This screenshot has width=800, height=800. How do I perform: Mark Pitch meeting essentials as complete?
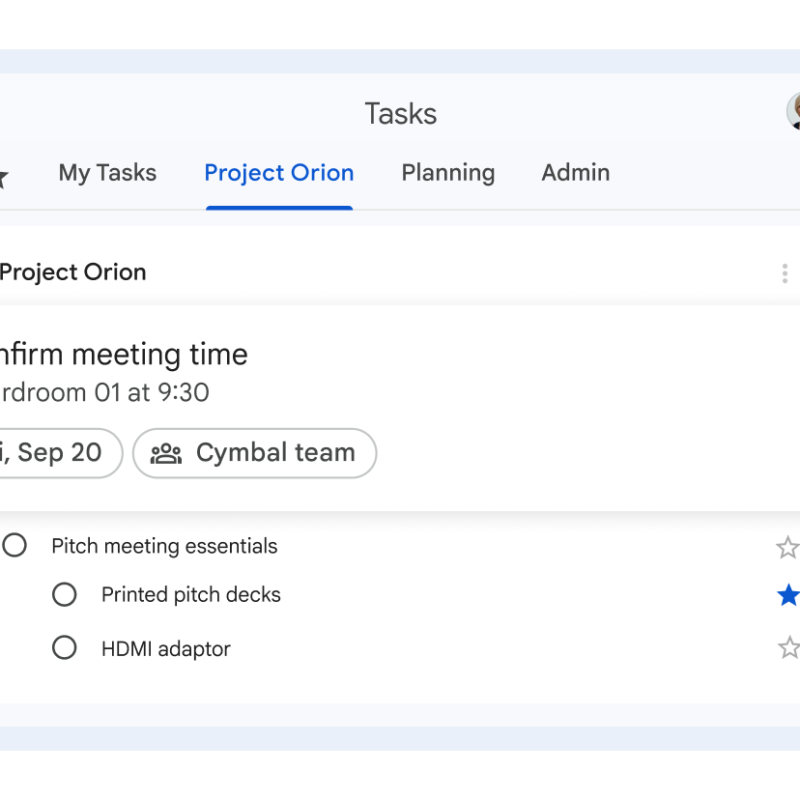tap(15, 546)
